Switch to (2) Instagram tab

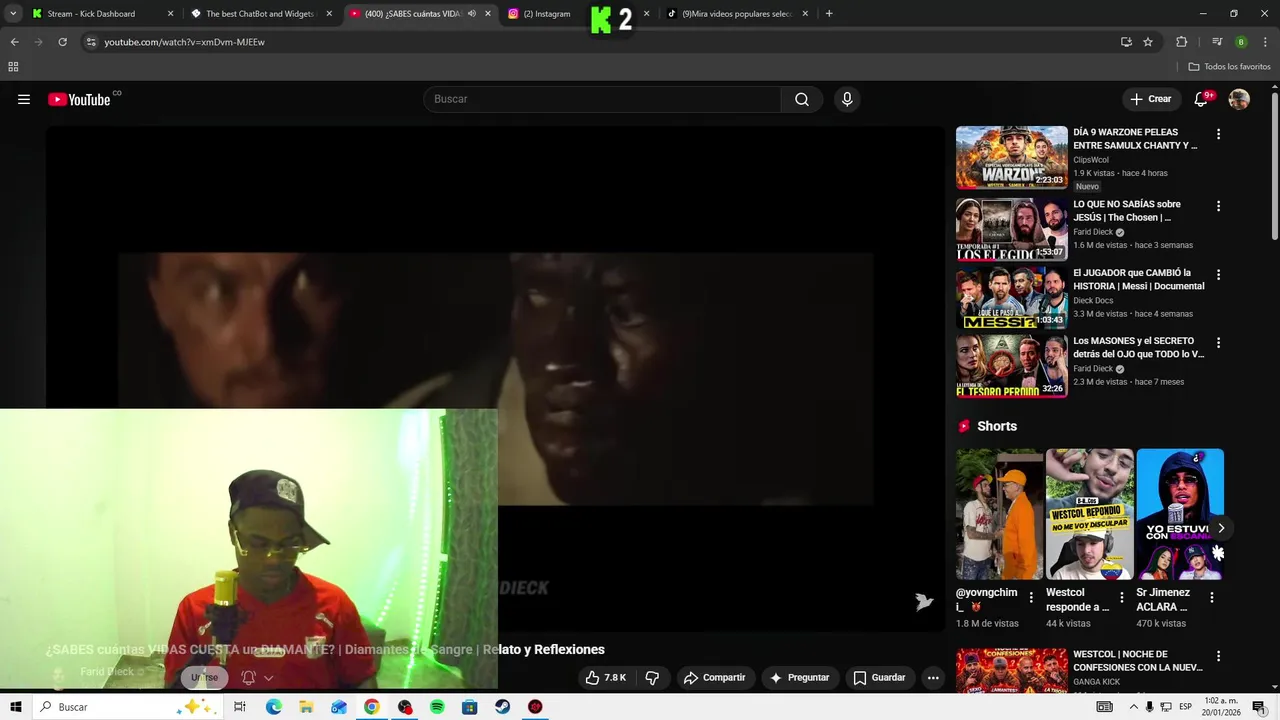[x=547, y=14]
